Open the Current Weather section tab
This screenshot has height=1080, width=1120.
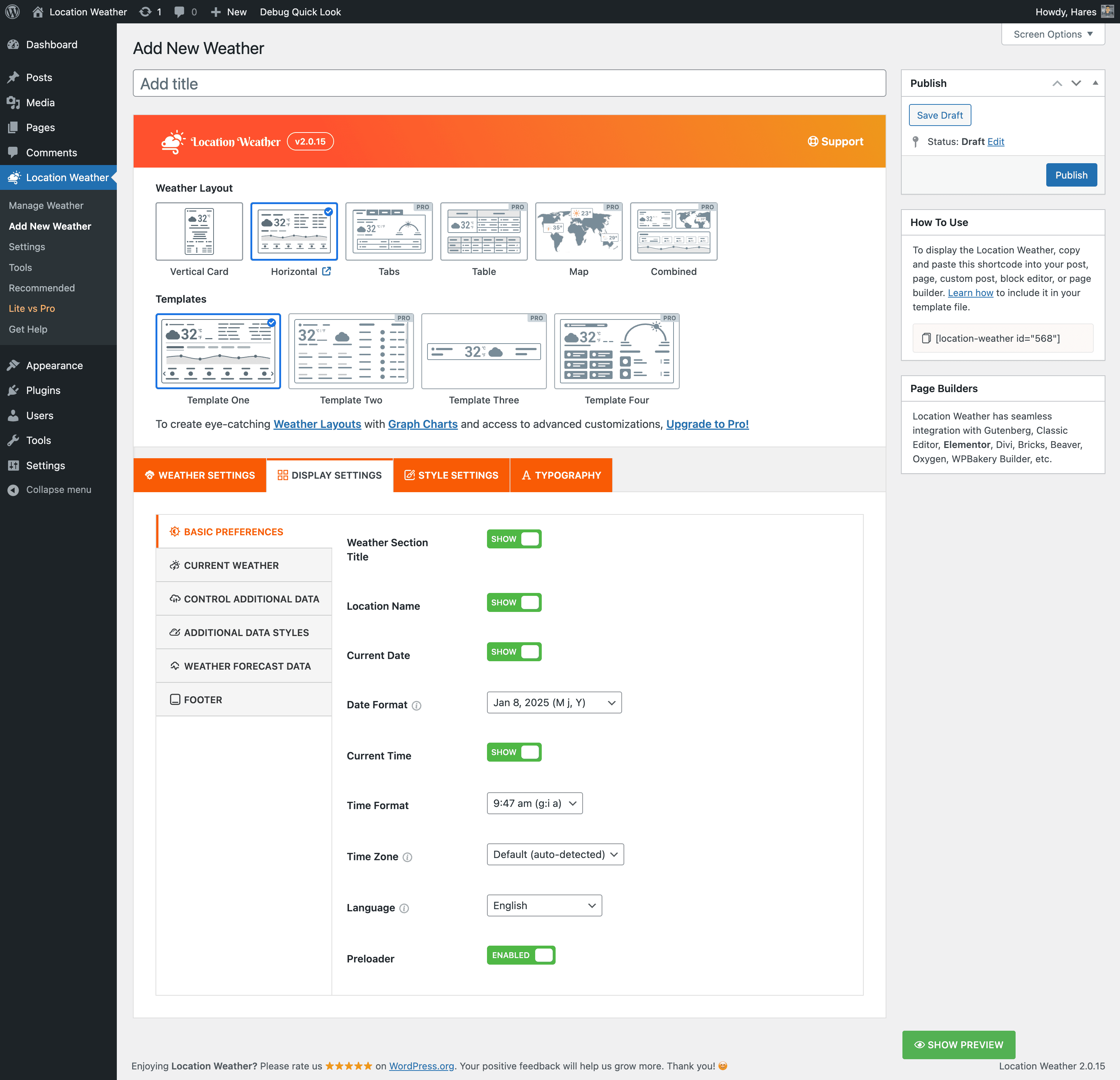(x=231, y=565)
